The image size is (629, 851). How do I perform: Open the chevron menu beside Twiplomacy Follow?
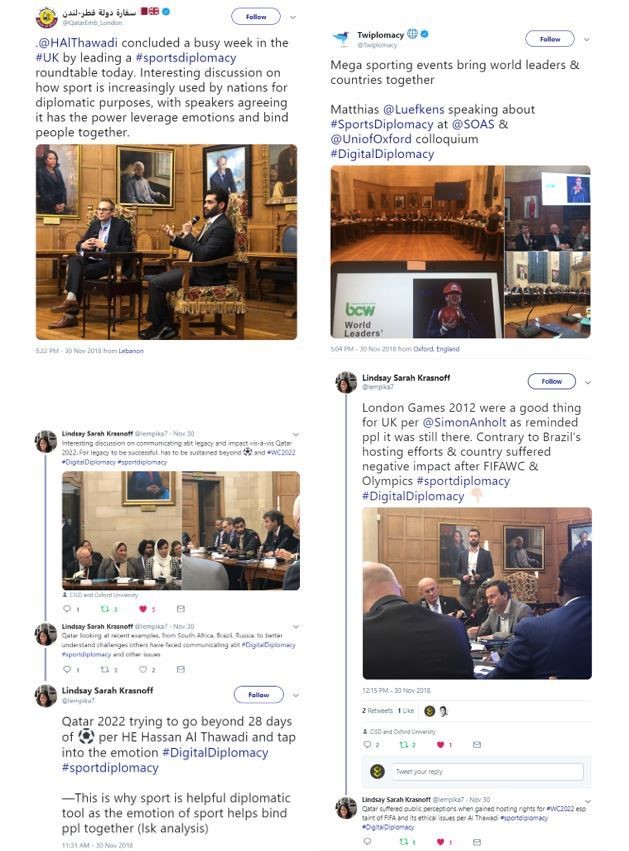(586, 40)
